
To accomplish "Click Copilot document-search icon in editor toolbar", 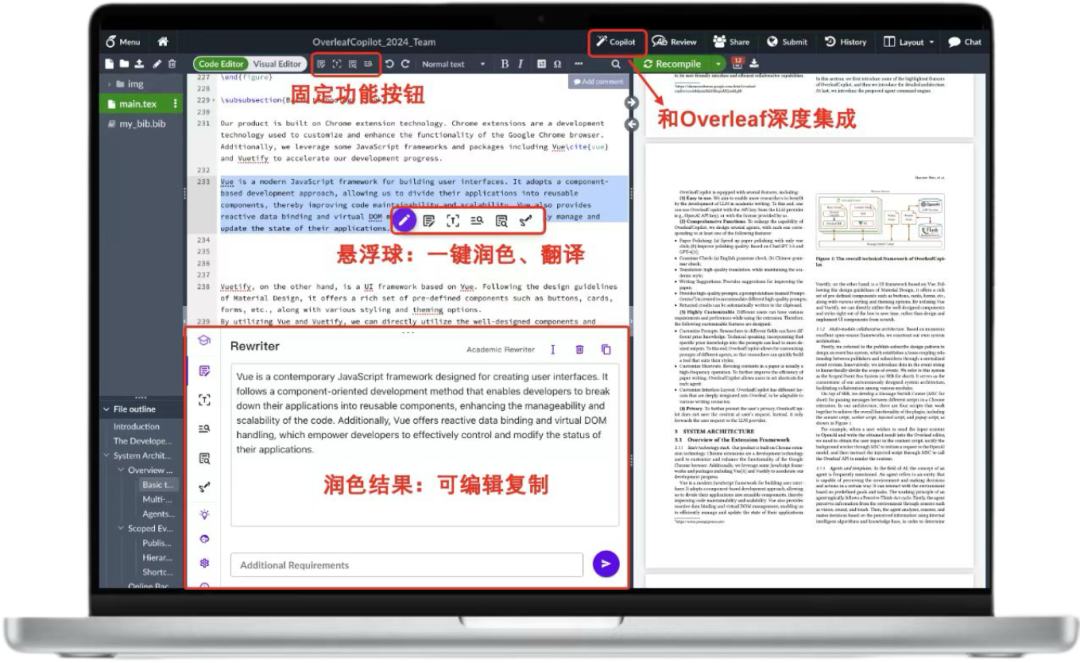I will click(x=353, y=64).
